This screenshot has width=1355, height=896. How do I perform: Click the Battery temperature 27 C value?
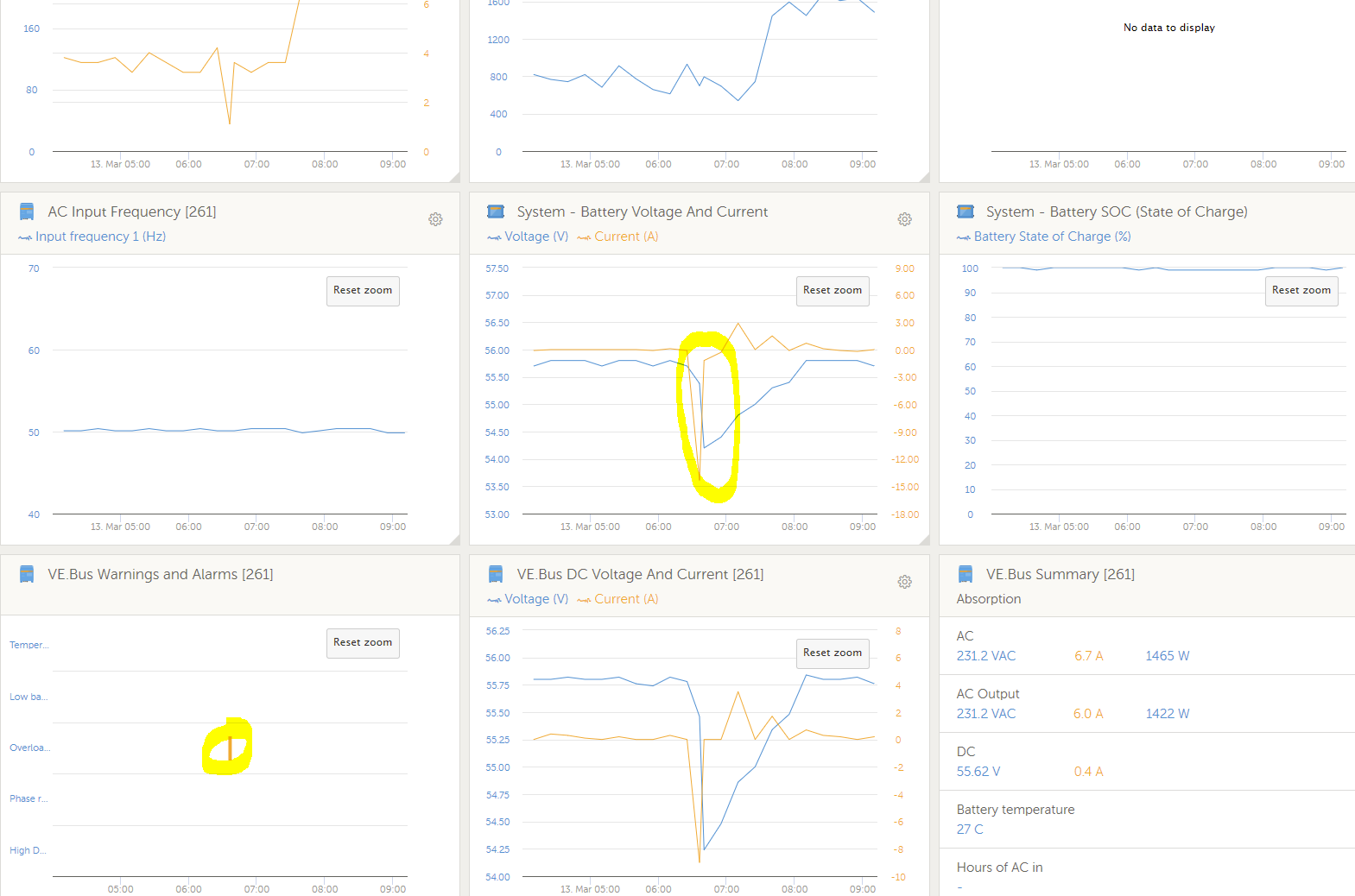click(970, 830)
